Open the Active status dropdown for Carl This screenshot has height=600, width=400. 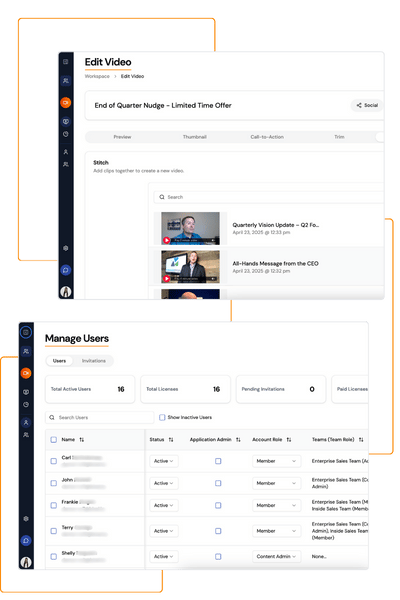164,461
